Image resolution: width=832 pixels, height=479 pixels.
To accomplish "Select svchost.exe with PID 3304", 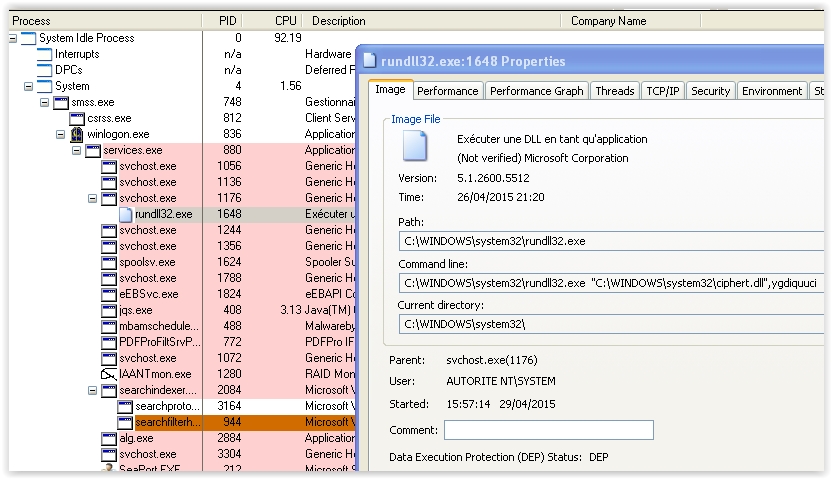I will click(182, 455).
